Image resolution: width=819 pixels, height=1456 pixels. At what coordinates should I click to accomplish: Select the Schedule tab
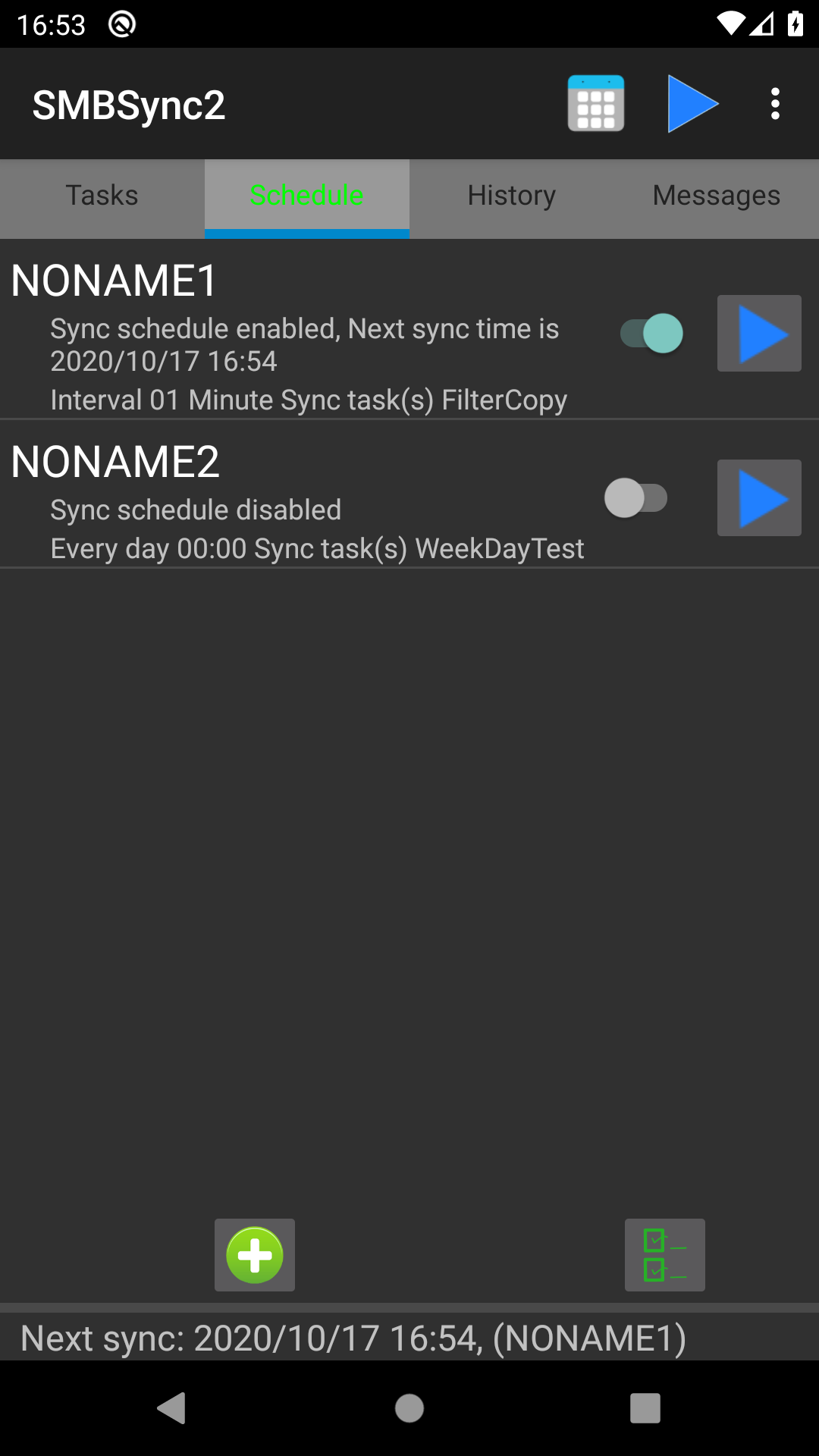pyautogui.click(x=307, y=196)
